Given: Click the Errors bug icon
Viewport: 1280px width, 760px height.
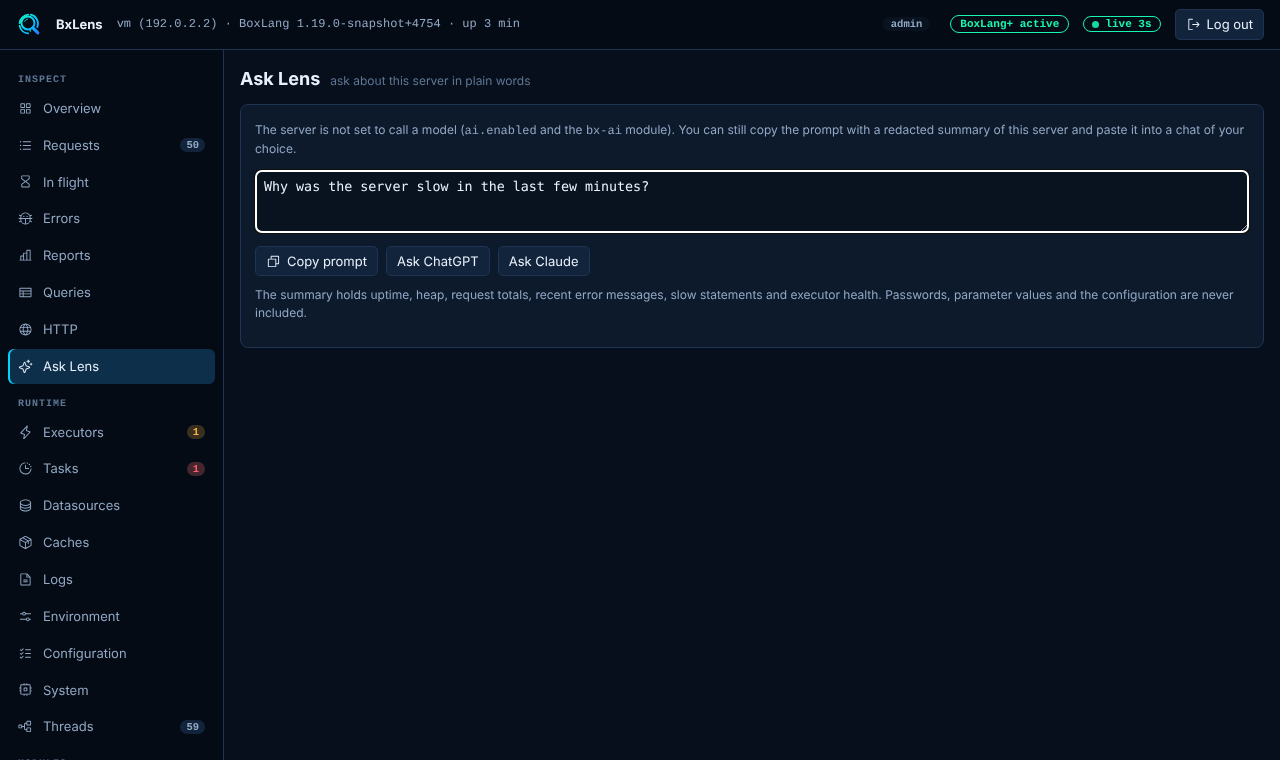Looking at the screenshot, I should [x=25, y=218].
